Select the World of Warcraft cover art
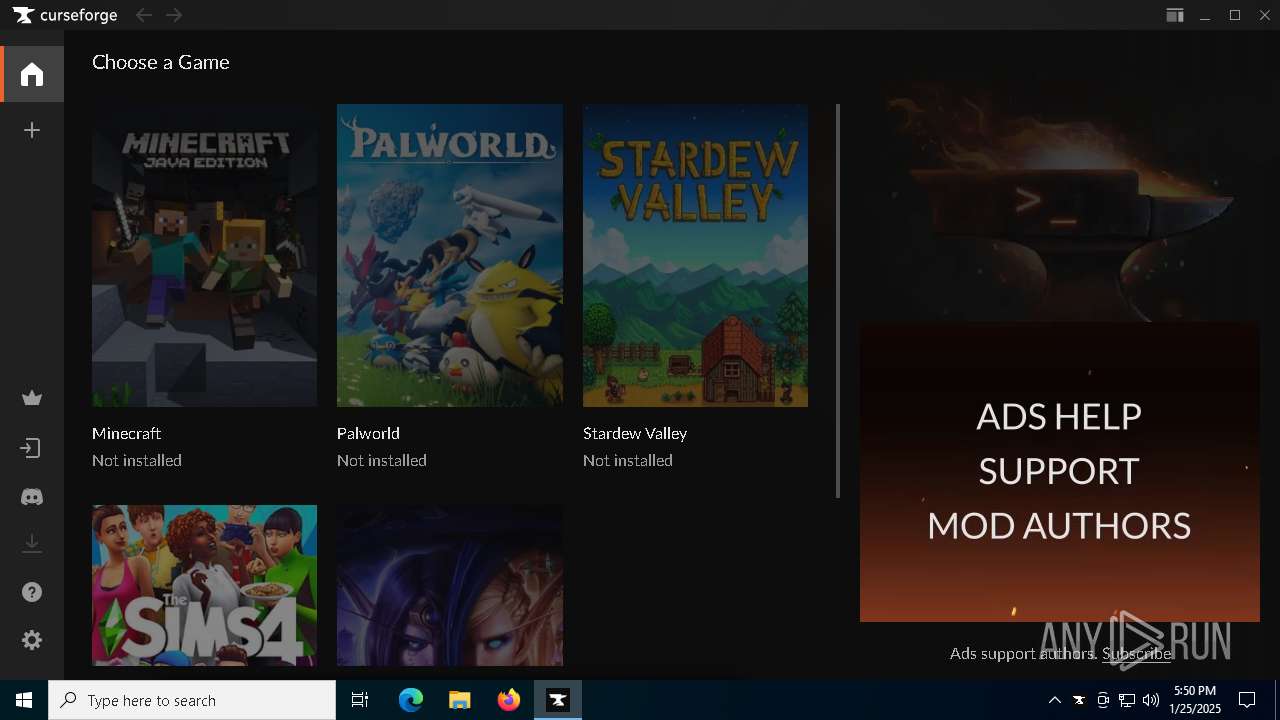The width and height of the screenshot is (1280, 720). click(x=450, y=585)
